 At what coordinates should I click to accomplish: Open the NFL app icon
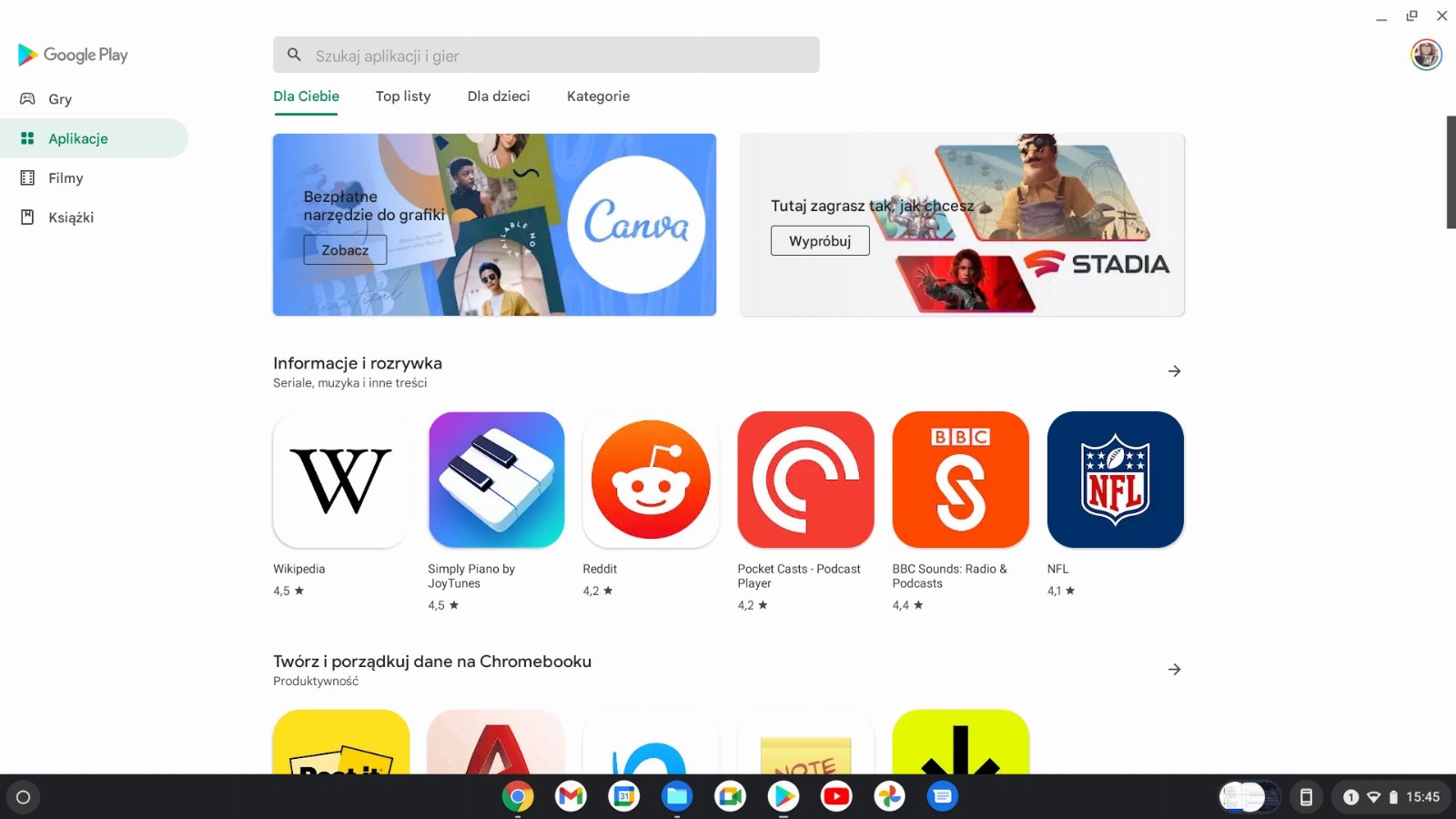pos(1115,480)
